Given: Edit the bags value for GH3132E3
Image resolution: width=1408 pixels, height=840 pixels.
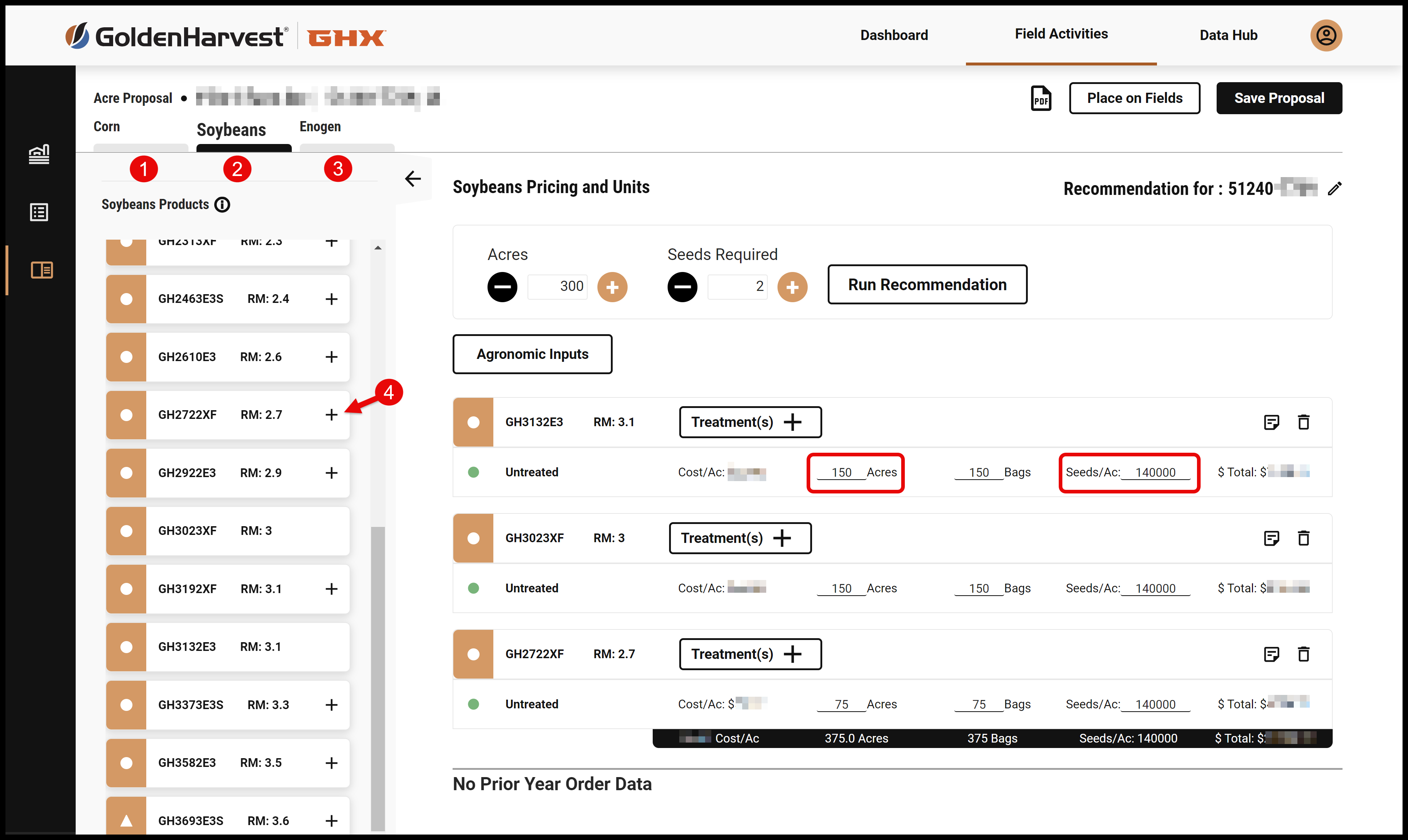Looking at the screenshot, I should click(978, 473).
